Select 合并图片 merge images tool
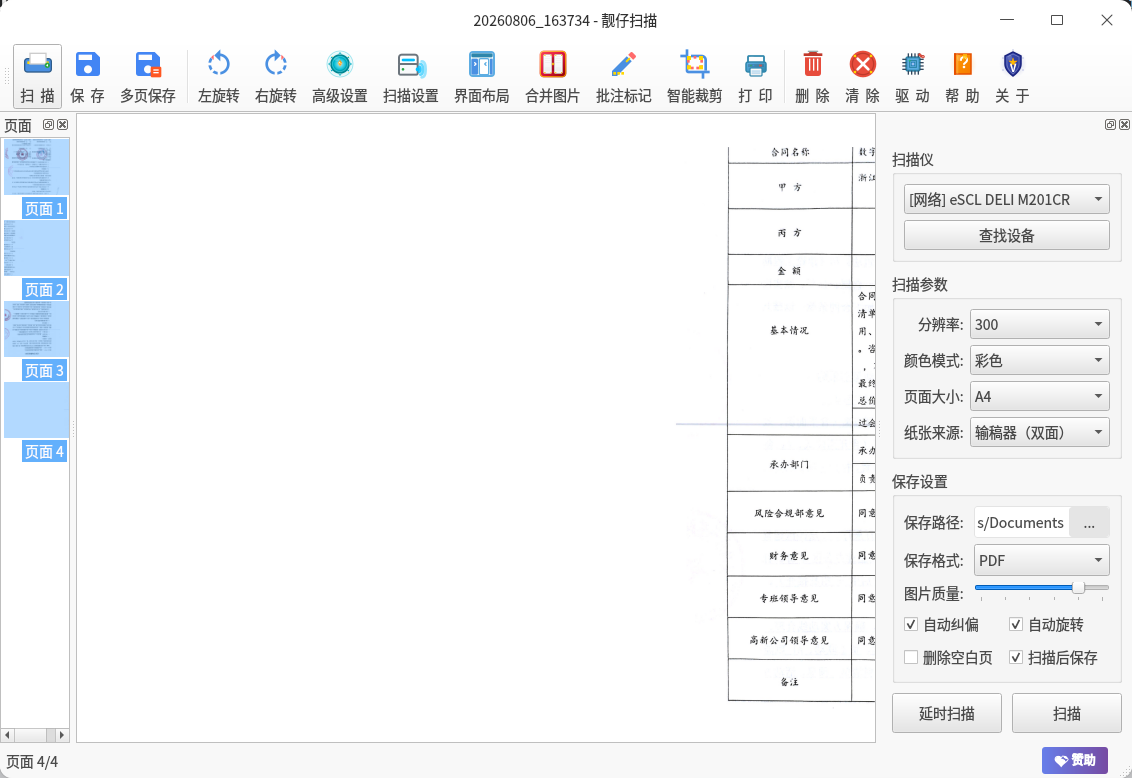 point(552,76)
